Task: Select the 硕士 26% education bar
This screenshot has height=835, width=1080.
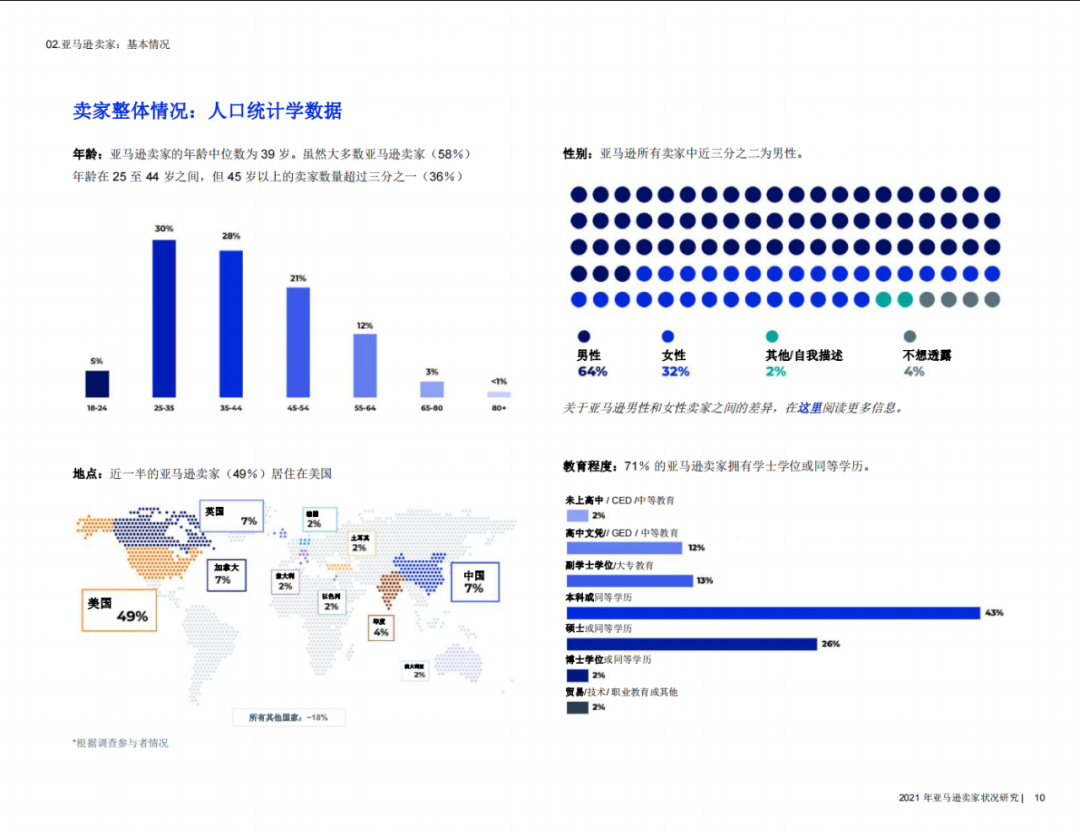Action: point(691,644)
